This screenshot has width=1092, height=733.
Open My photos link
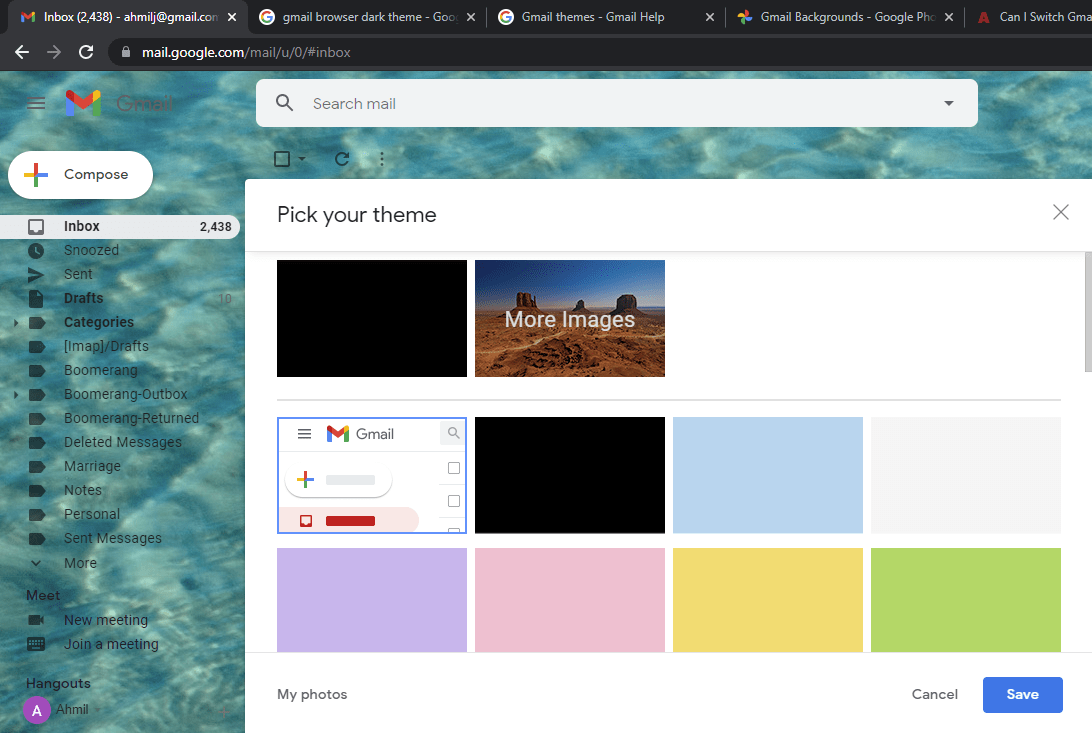click(312, 695)
